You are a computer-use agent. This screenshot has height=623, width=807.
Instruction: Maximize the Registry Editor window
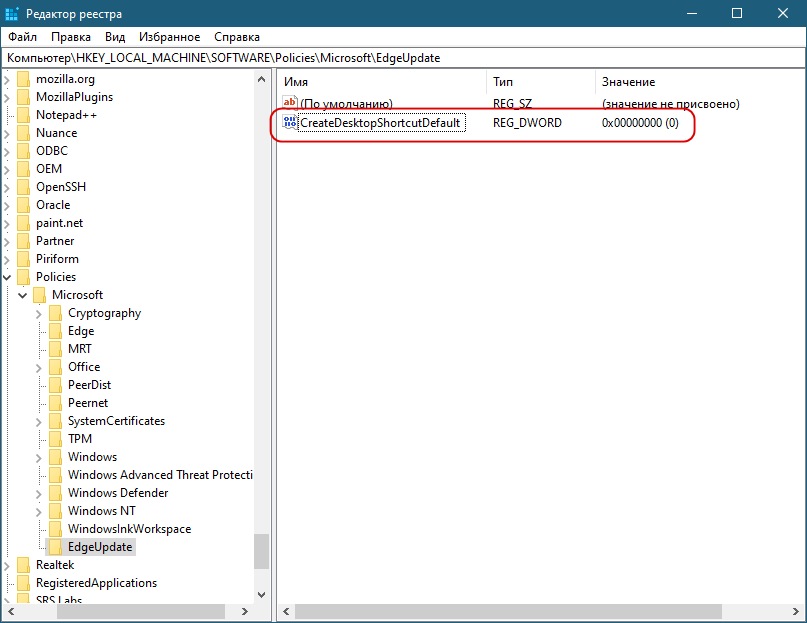tap(737, 13)
